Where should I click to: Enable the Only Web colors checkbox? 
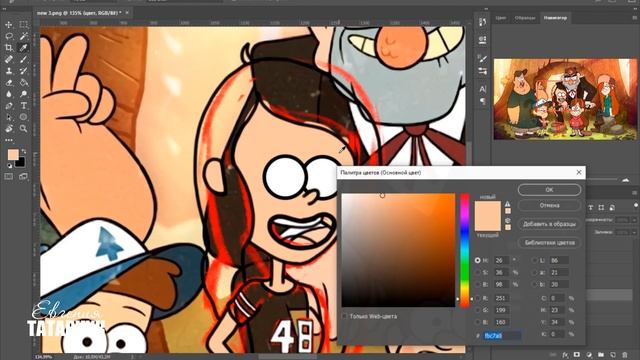[x=344, y=316]
